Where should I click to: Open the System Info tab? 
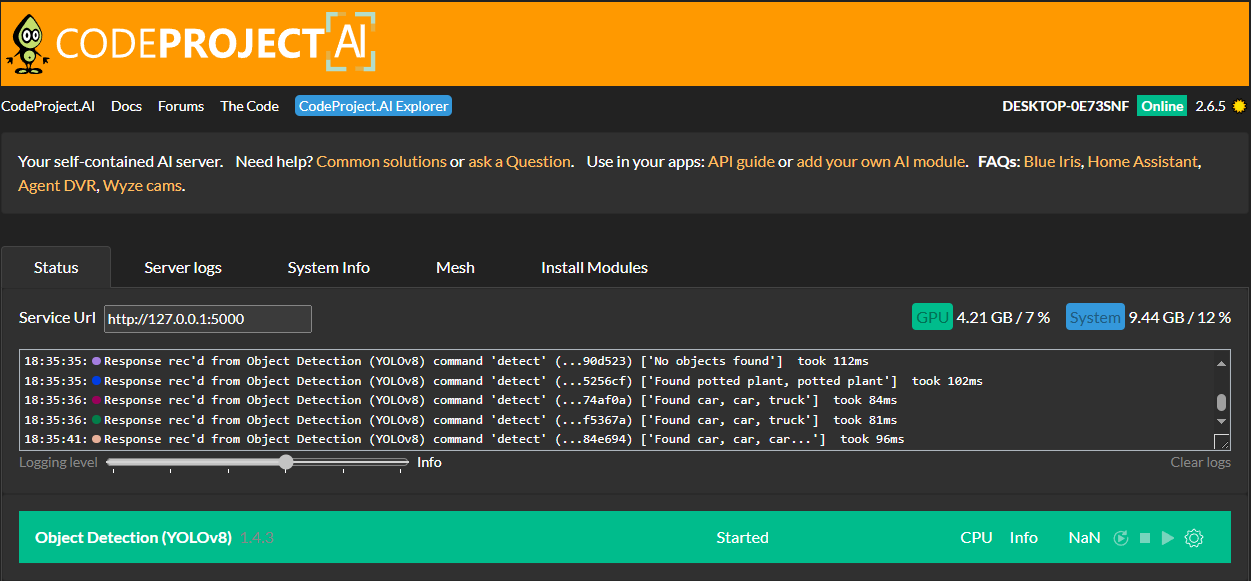click(x=328, y=267)
